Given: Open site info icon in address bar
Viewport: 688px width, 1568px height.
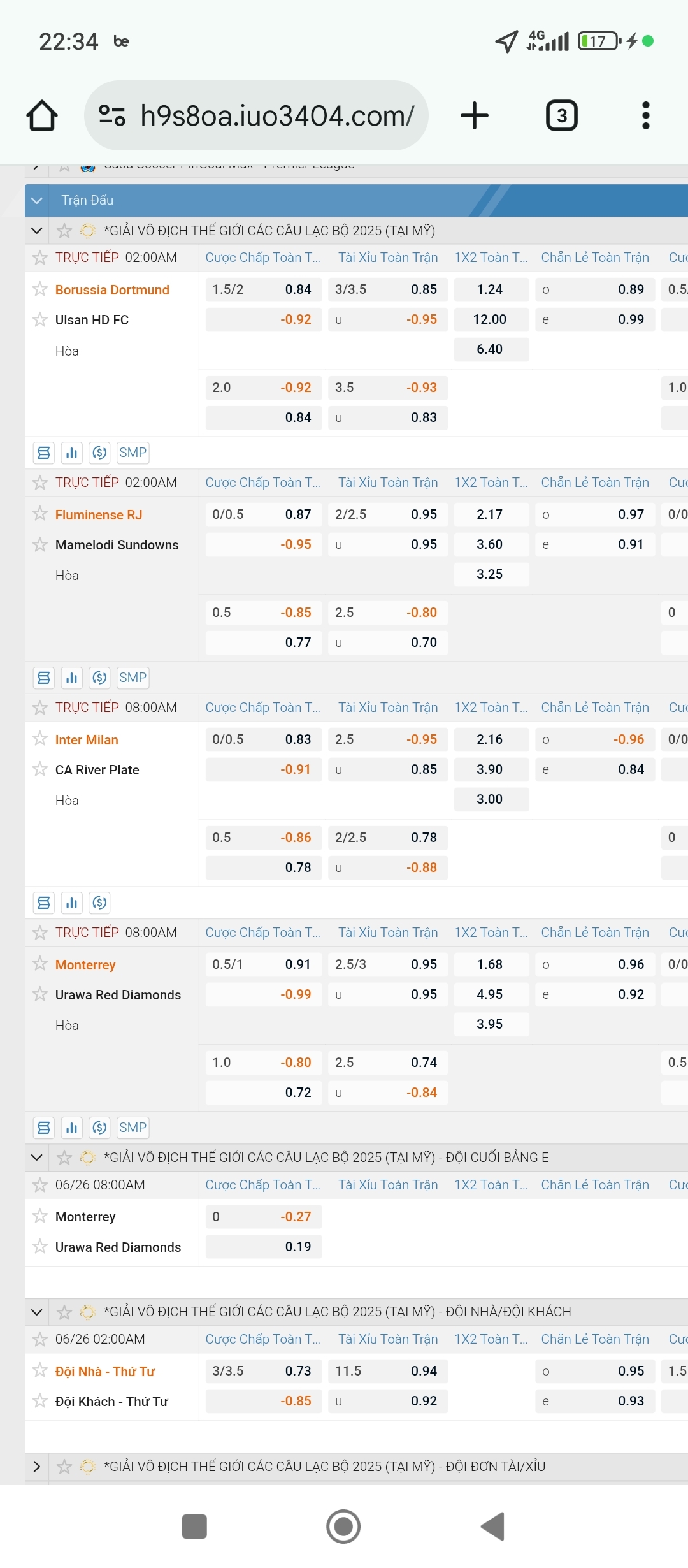Looking at the screenshot, I should click(112, 115).
